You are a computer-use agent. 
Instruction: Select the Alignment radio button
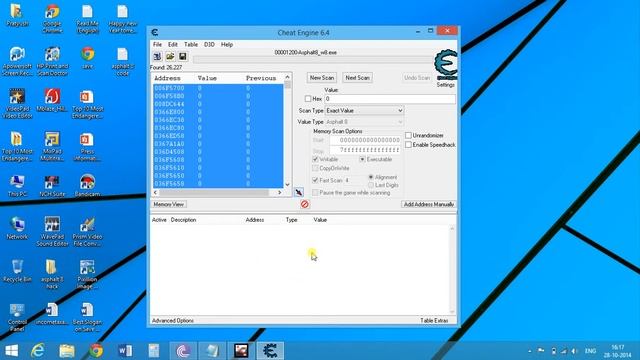point(371,177)
